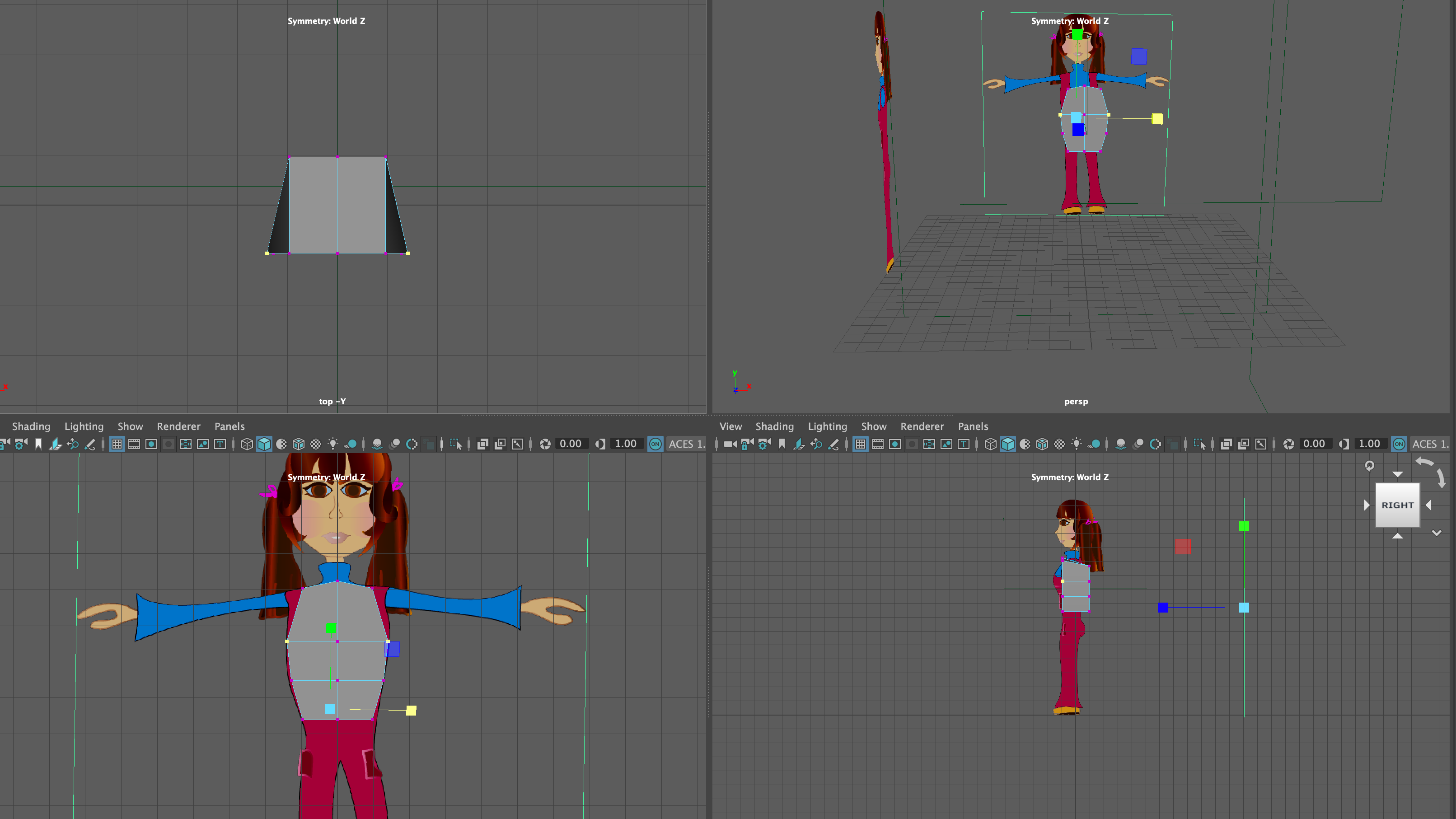This screenshot has height=819, width=1456.
Task: Click the Lock Camera icon in side view toolbar
Action: point(747,444)
